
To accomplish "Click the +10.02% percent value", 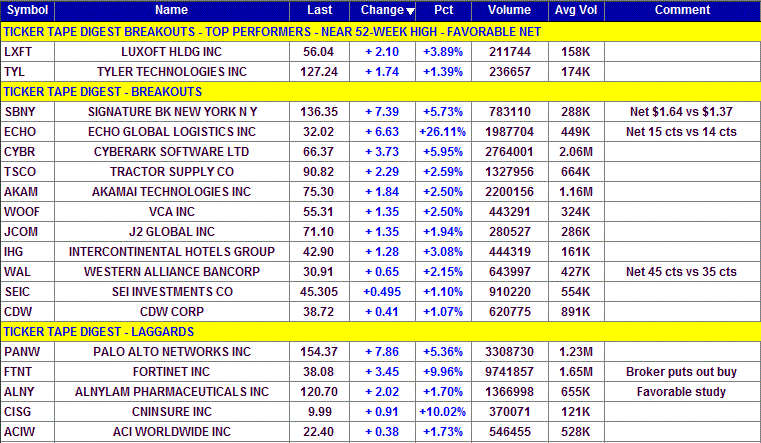I will (x=443, y=411).
